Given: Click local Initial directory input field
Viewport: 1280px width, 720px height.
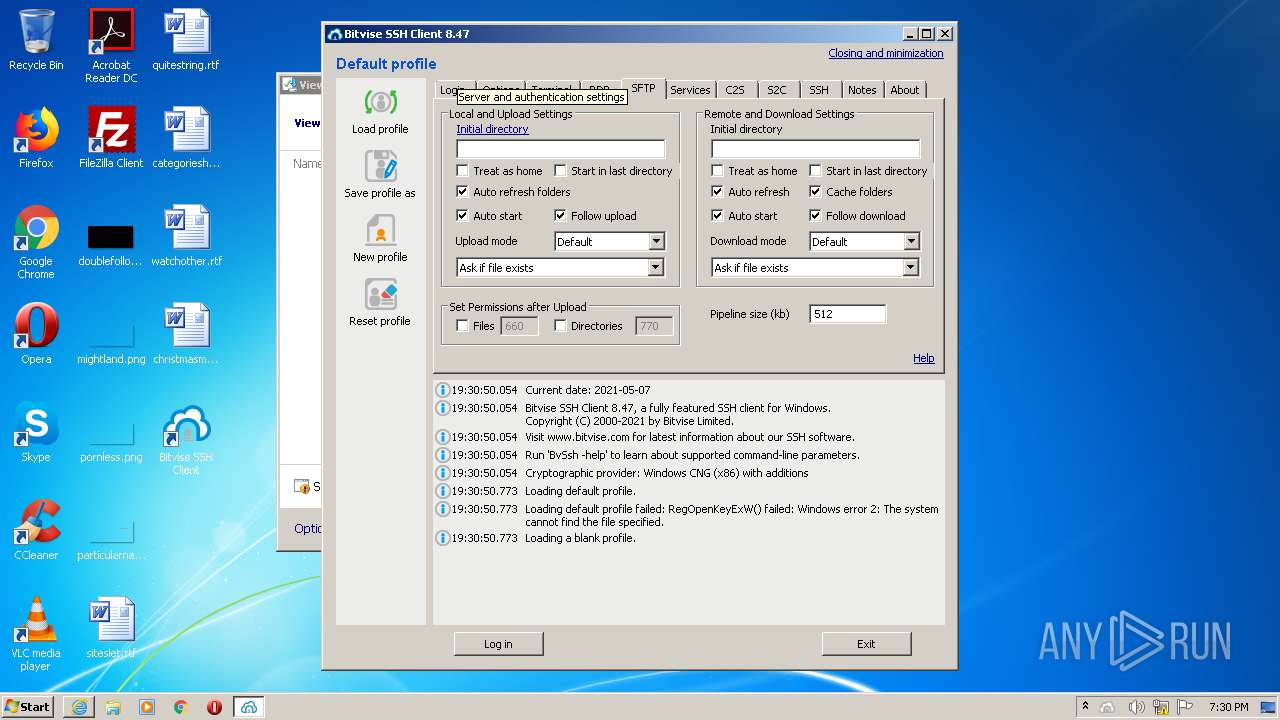Looking at the screenshot, I should (x=560, y=149).
